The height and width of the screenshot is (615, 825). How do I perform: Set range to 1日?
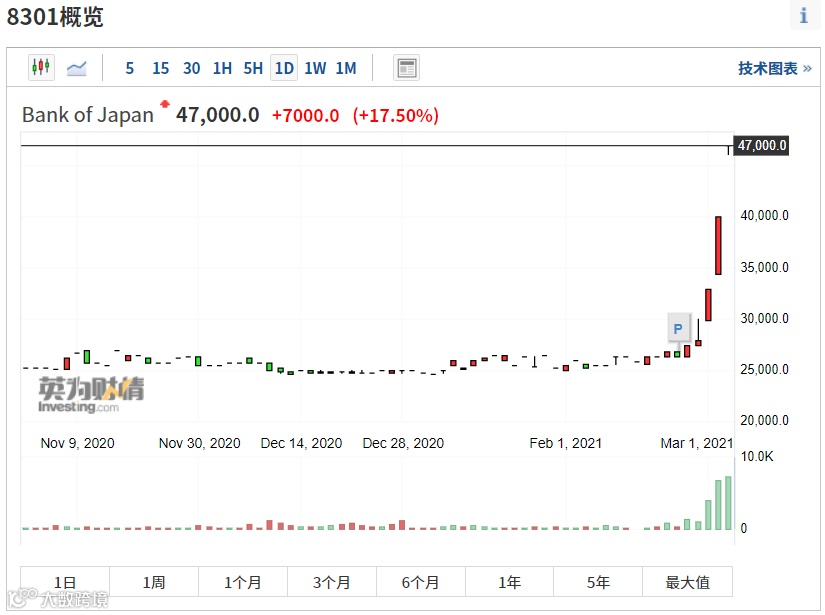[x=65, y=582]
